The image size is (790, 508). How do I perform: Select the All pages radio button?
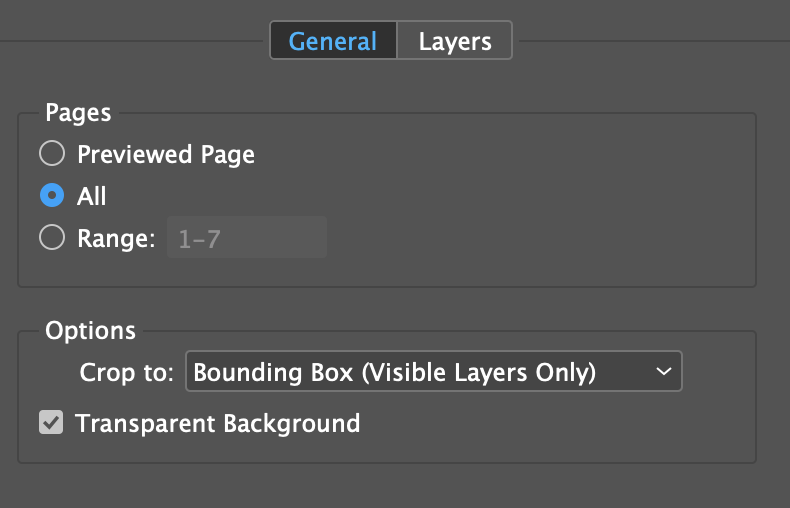(52, 195)
